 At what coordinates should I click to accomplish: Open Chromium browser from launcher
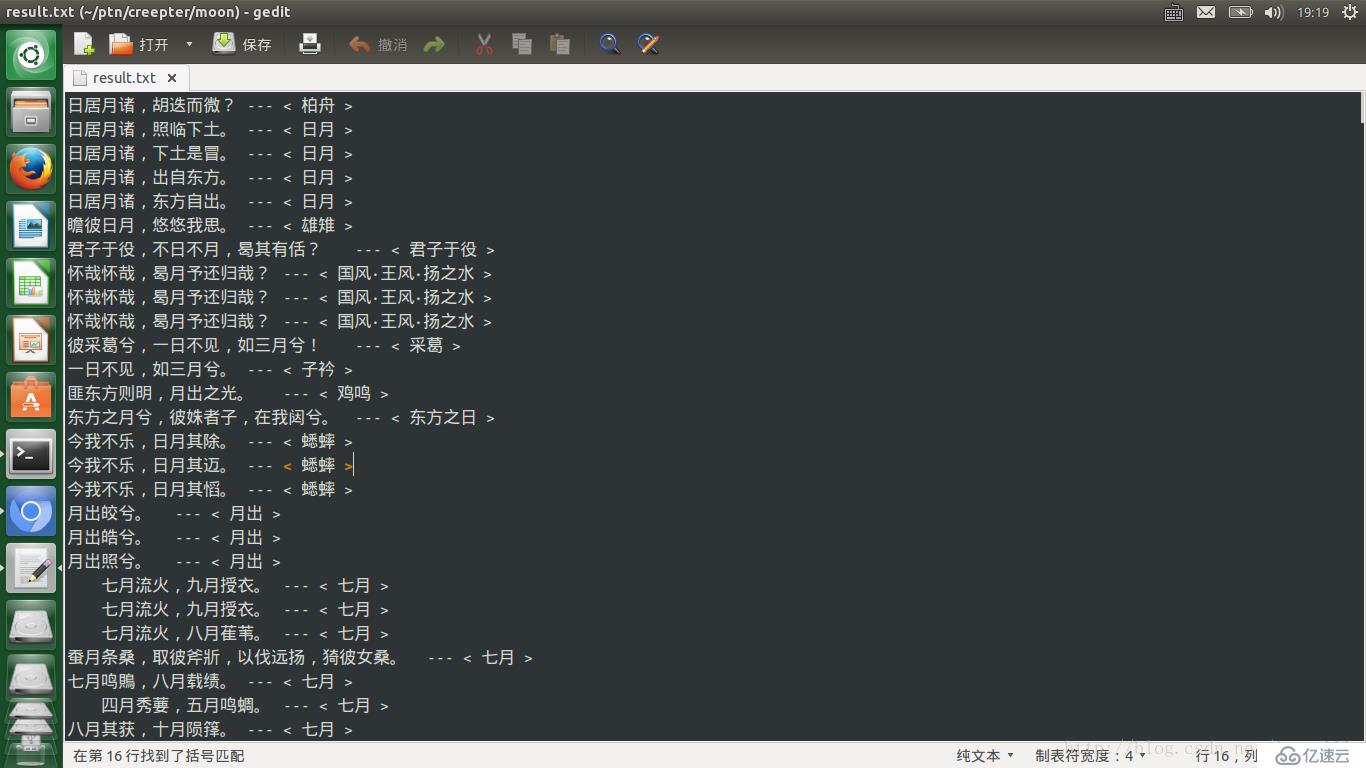pyautogui.click(x=31, y=512)
